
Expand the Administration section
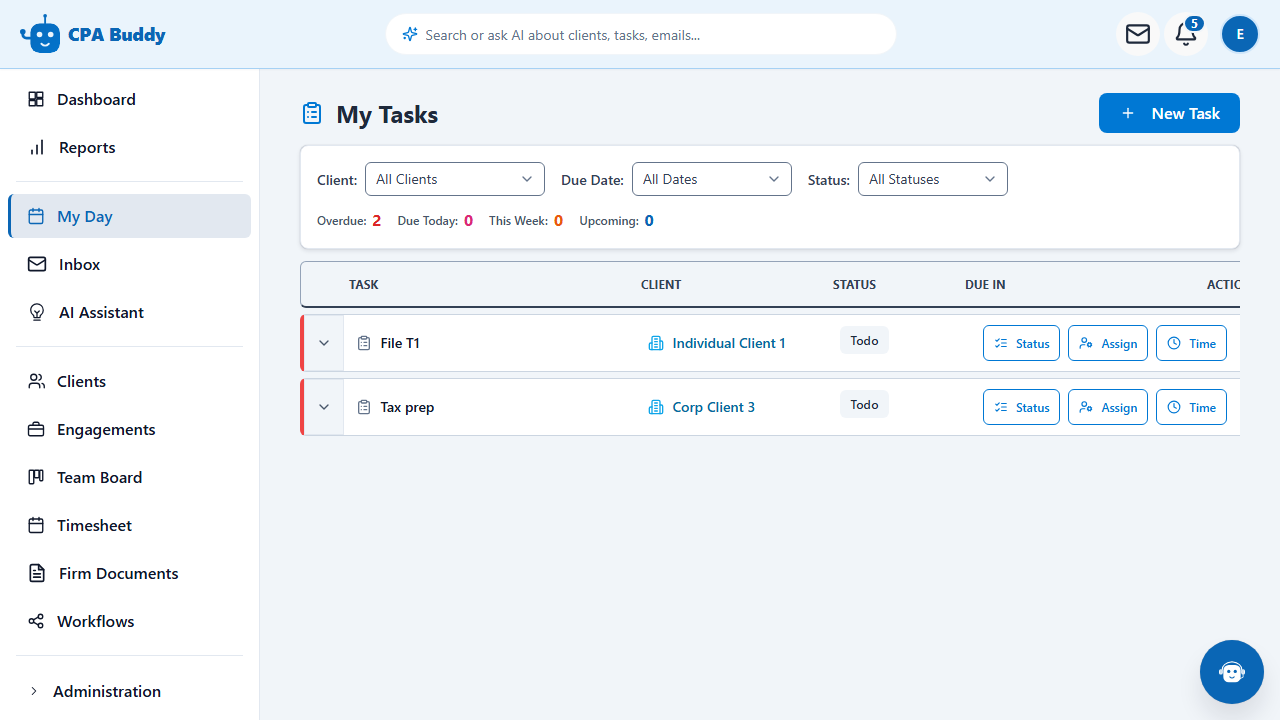[130, 691]
